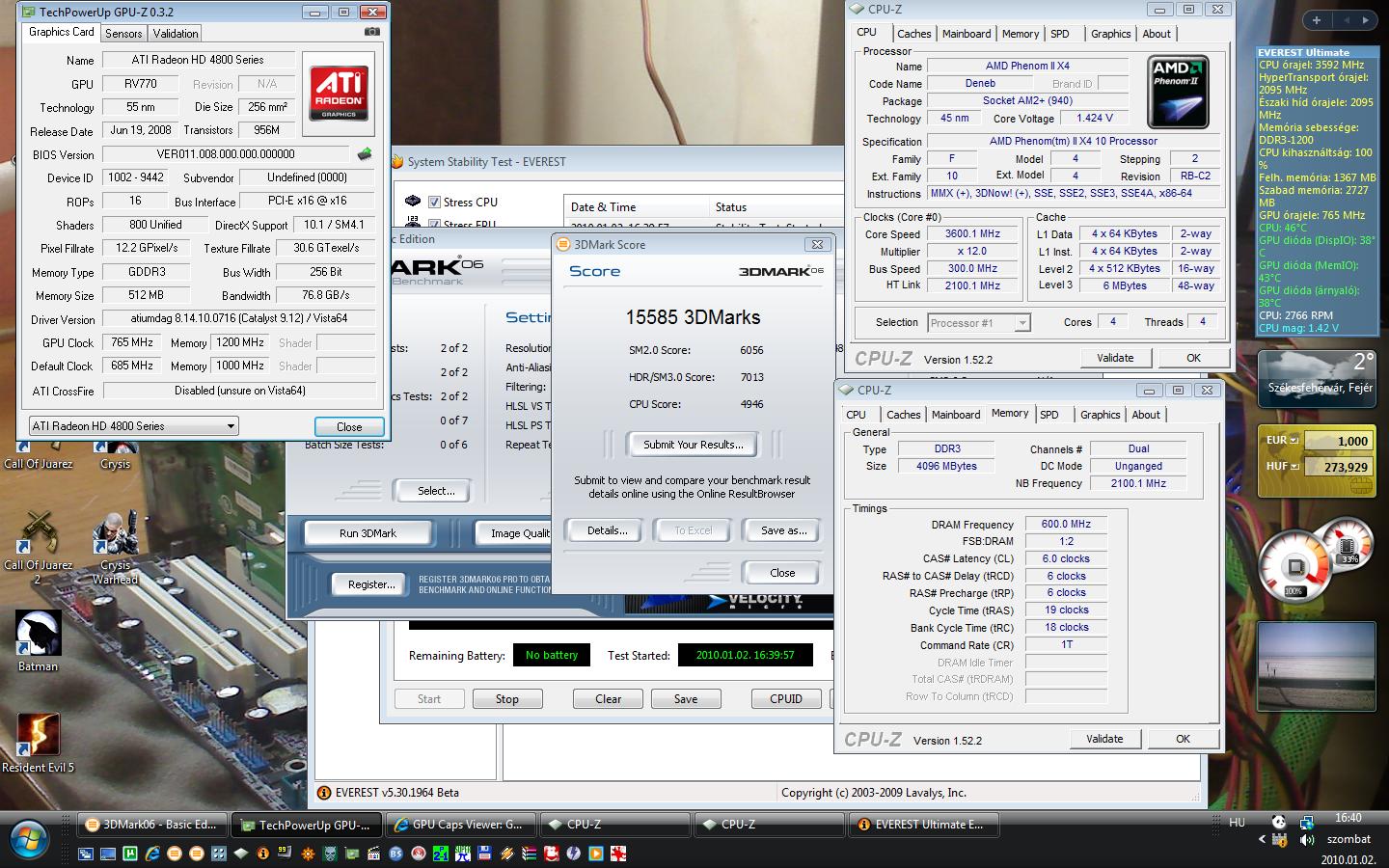The width and height of the screenshot is (1389, 868).
Task: Open the Crysis desktop shortcut
Action: tap(115, 453)
